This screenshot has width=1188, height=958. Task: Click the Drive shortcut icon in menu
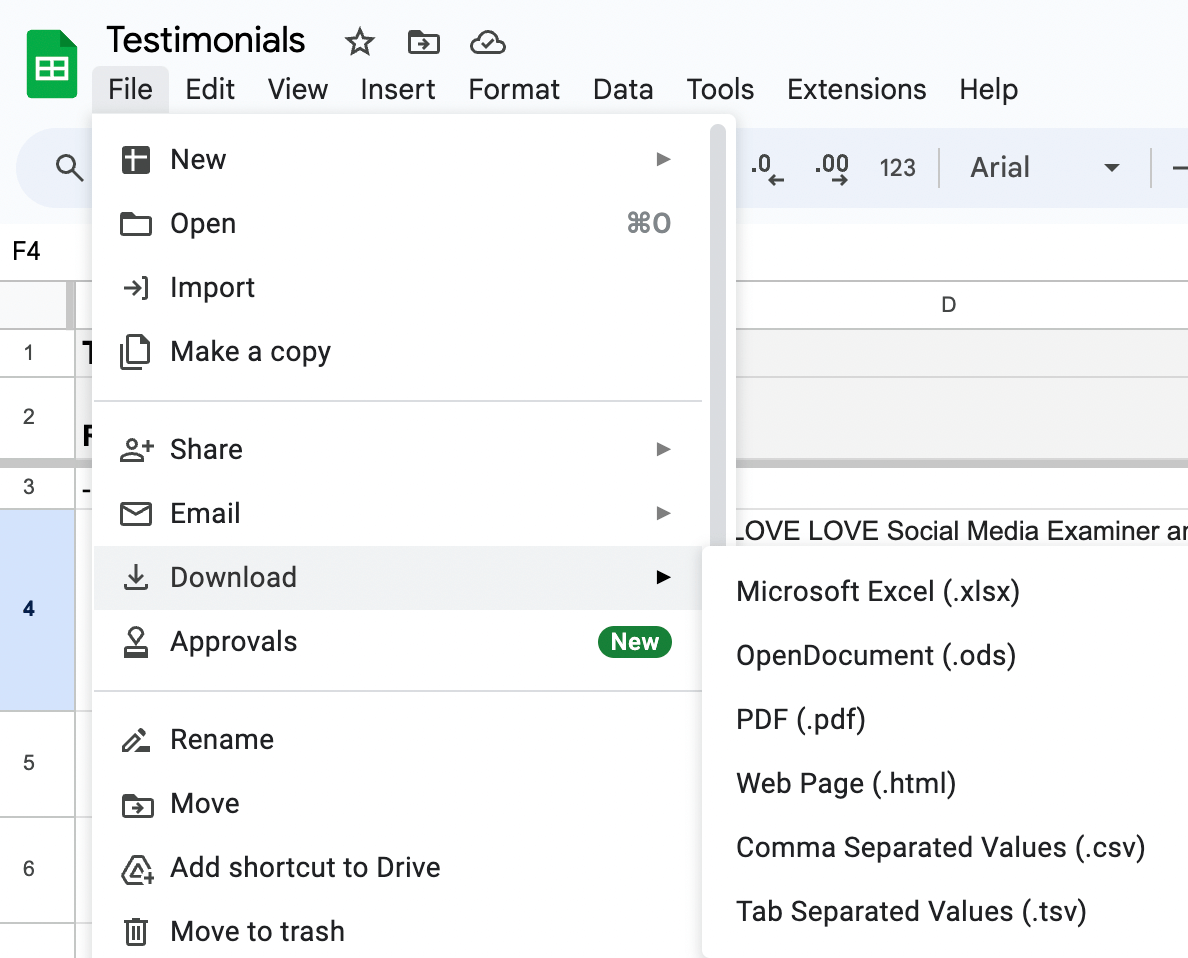pos(137,869)
